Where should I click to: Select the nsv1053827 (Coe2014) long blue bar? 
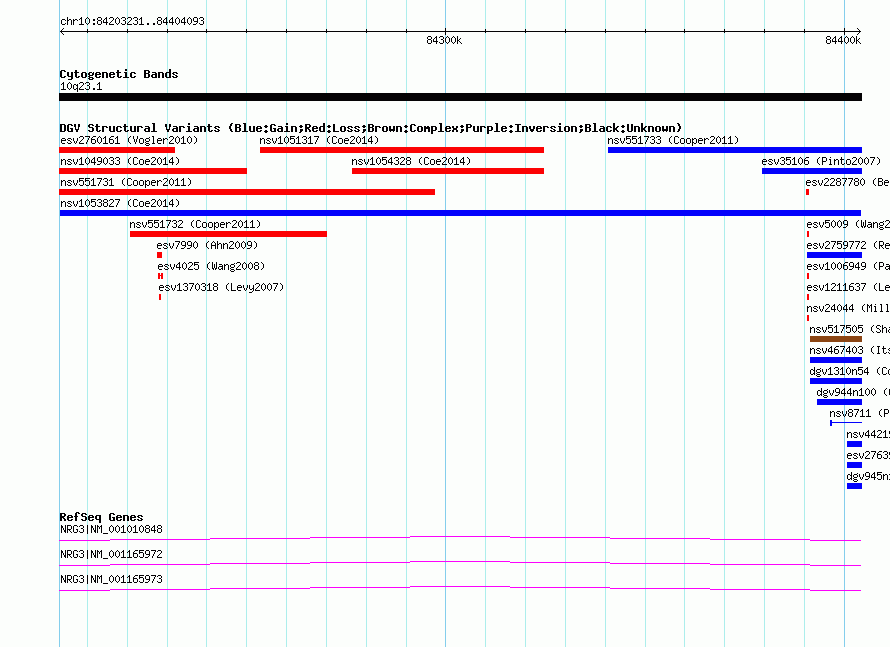(460, 213)
